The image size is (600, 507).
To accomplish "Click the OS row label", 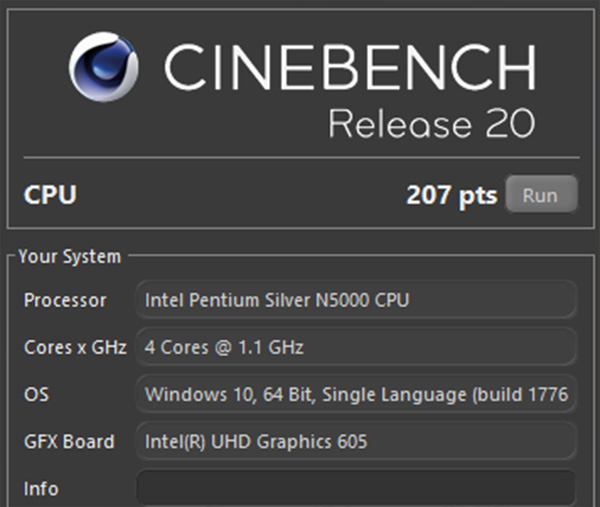I will click(36, 394).
